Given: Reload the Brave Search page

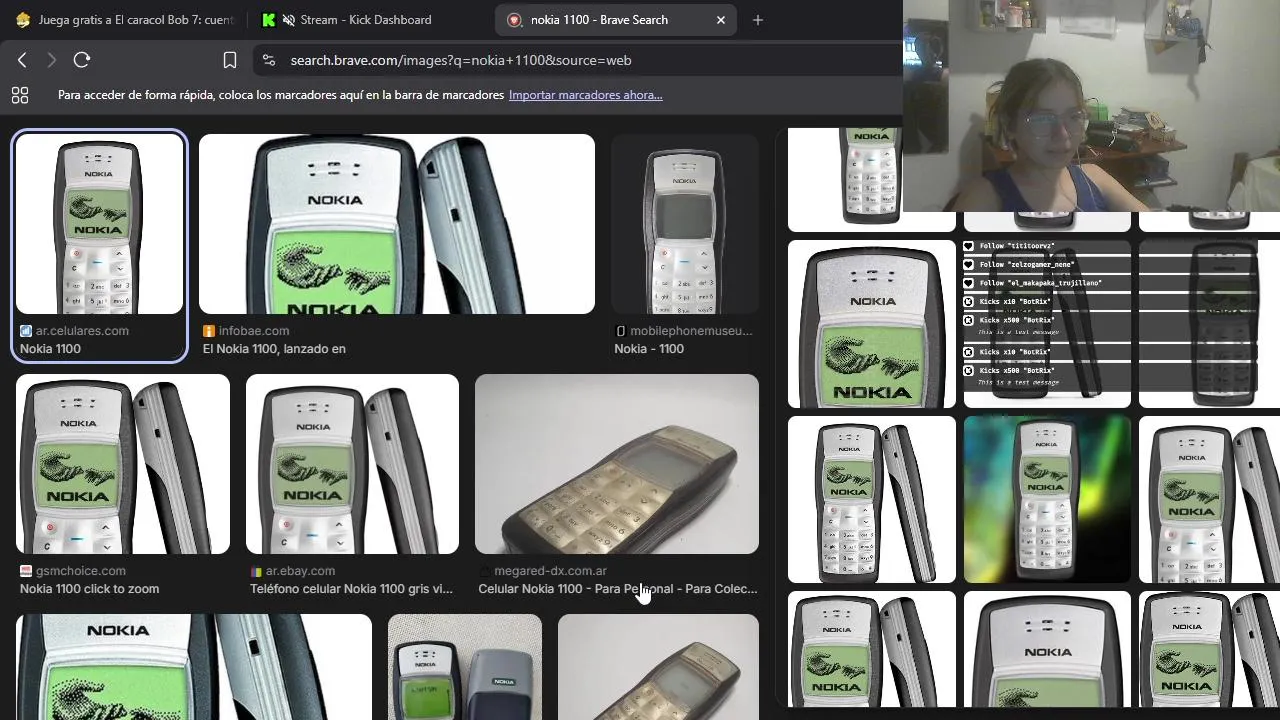Looking at the screenshot, I should click(x=82, y=60).
